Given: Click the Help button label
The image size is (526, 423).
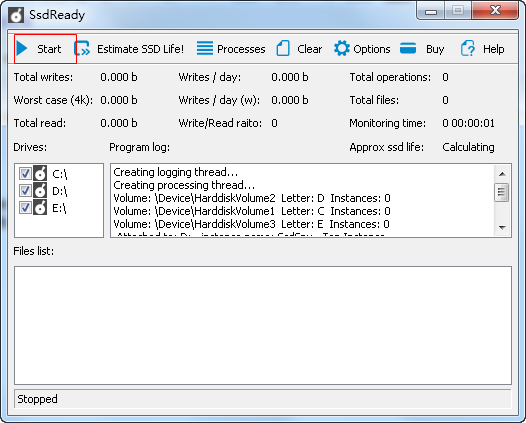Looking at the screenshot, I should coord(493,49).
